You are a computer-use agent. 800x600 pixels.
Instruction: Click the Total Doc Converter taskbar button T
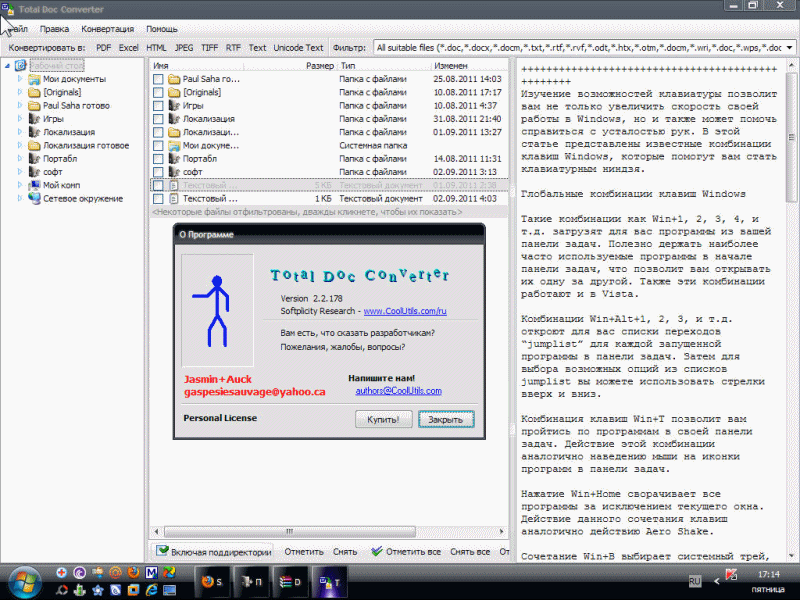330,582
